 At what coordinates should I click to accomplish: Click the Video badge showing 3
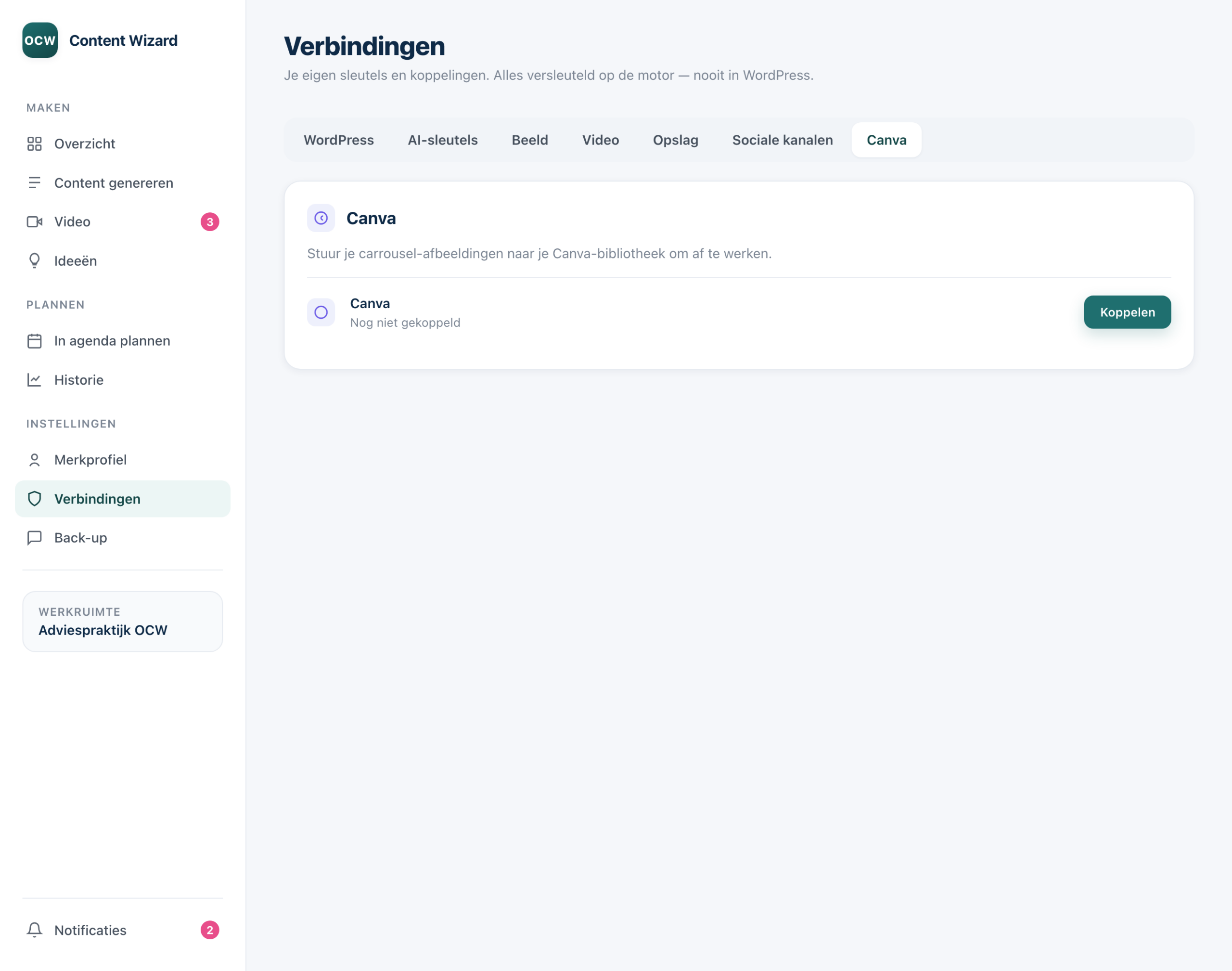[x=210, y=222]
